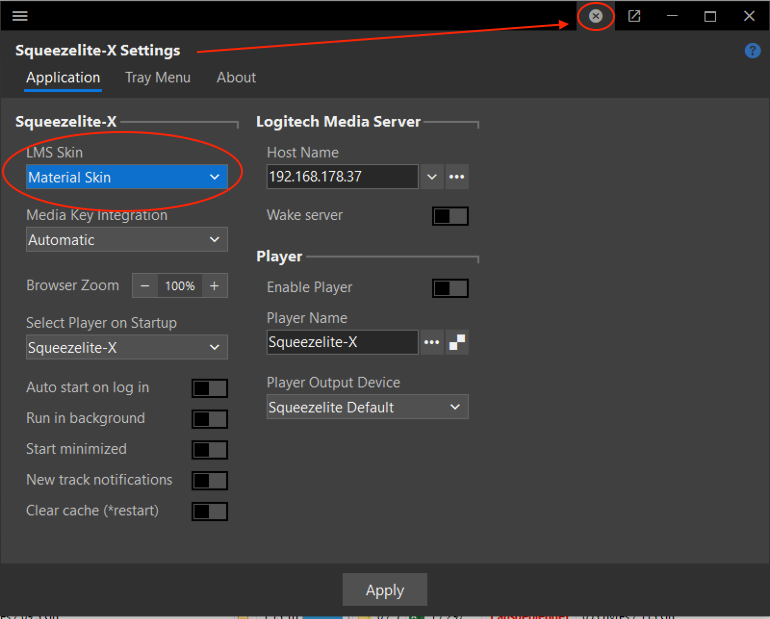Enable the Auto start on log in switch
Viewport: 770px width, 619px height.
pos(209,388)
